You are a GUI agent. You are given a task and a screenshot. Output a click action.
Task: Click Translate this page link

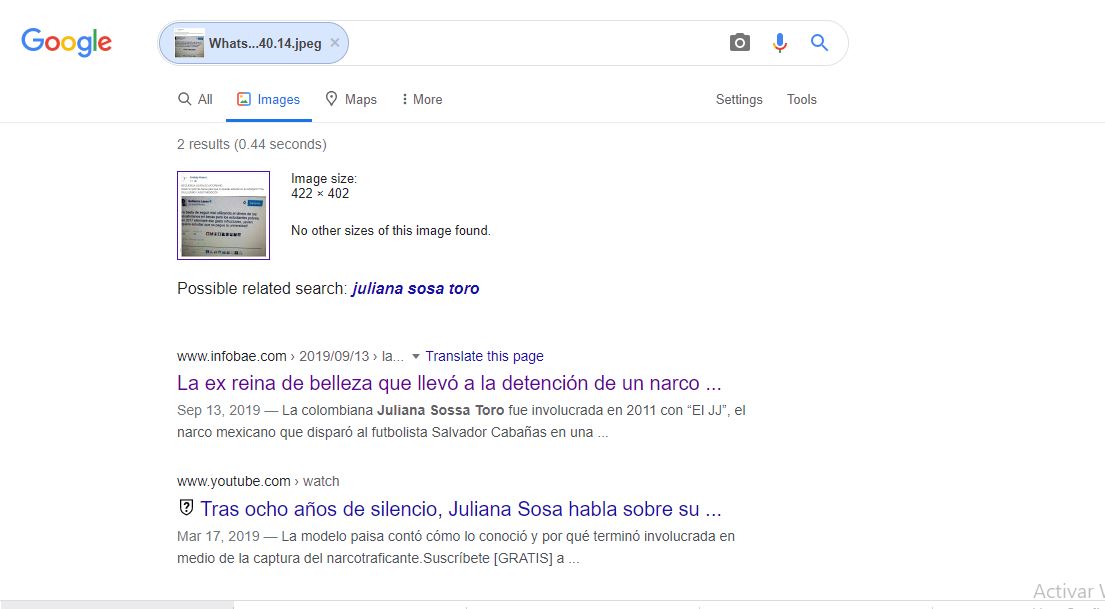pyautogui.click(x=484, y=356)
